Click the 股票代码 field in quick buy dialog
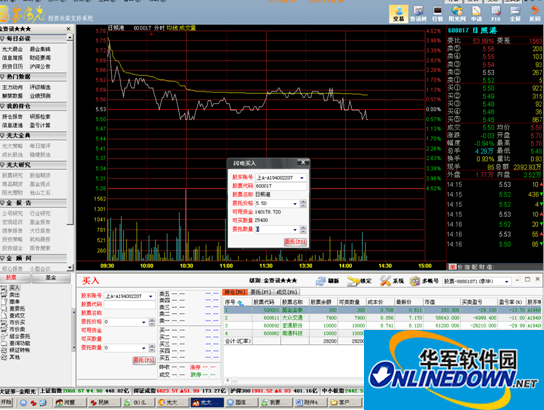This screenshot has width=544, height=410. click(x=281, y=186)
